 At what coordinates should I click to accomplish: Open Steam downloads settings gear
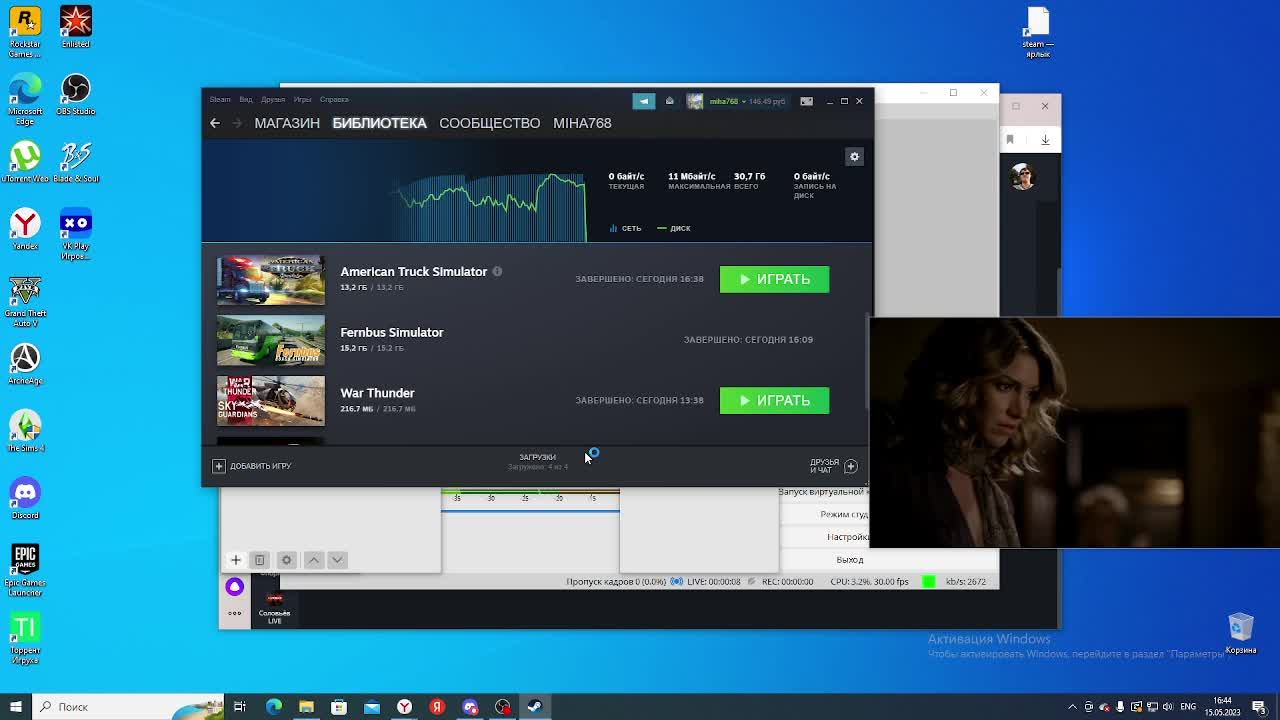854,157
